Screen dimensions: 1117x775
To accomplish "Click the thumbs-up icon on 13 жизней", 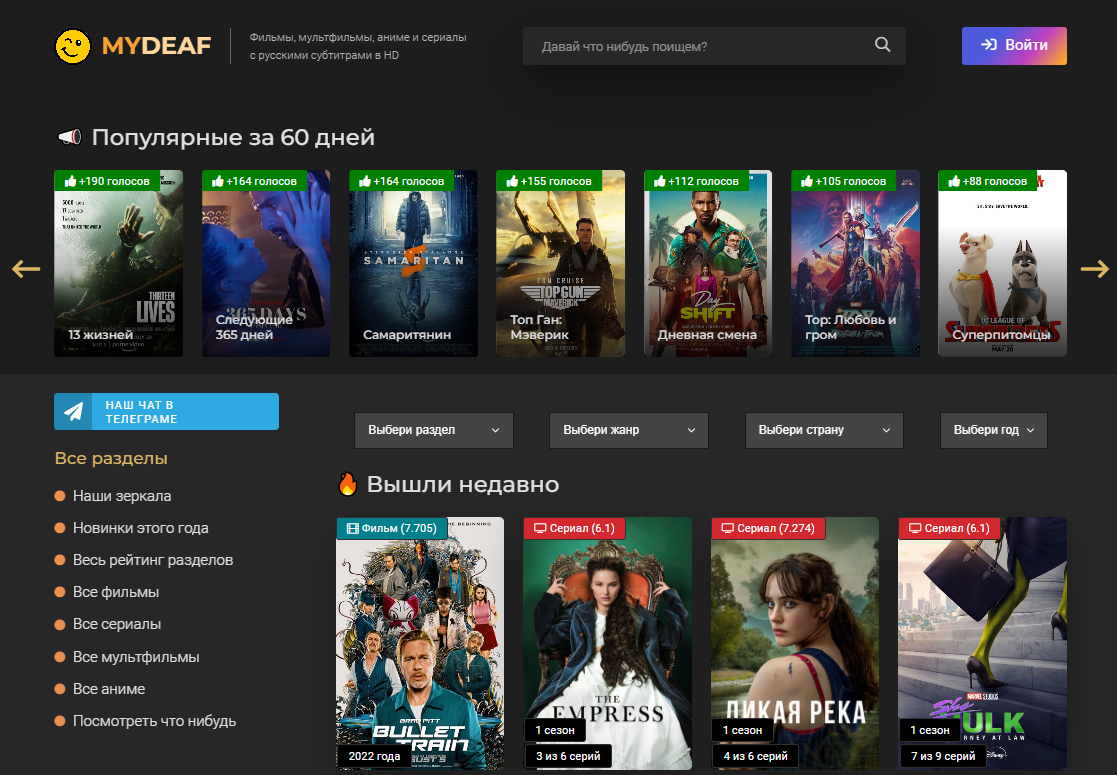I will 71,181.
